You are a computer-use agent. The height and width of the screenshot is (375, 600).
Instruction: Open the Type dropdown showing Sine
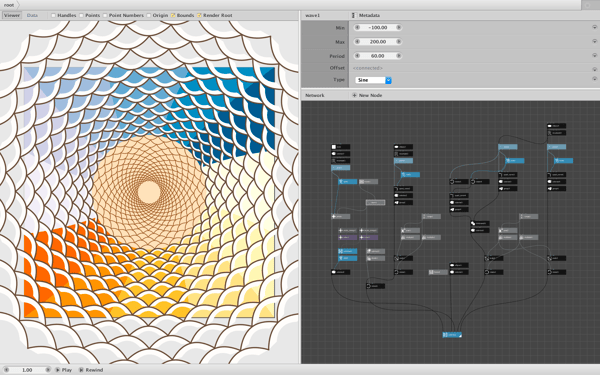point(373,80)
